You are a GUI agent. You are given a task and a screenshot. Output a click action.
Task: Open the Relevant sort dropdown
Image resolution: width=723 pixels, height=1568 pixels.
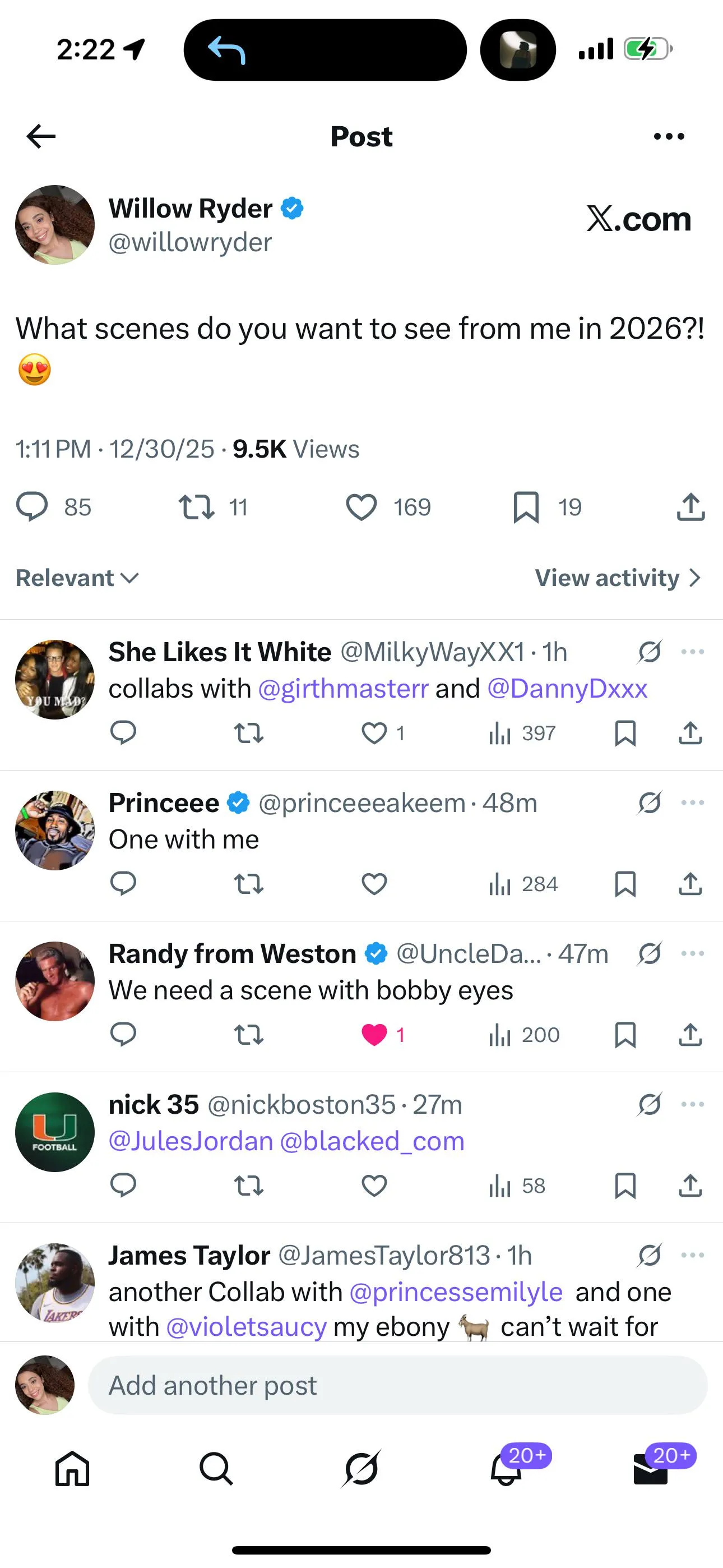click(x=77, y=578)
